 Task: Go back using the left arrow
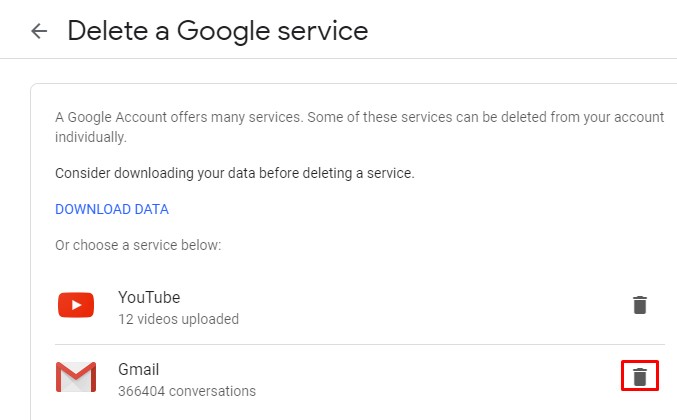[x=39, y=31]
